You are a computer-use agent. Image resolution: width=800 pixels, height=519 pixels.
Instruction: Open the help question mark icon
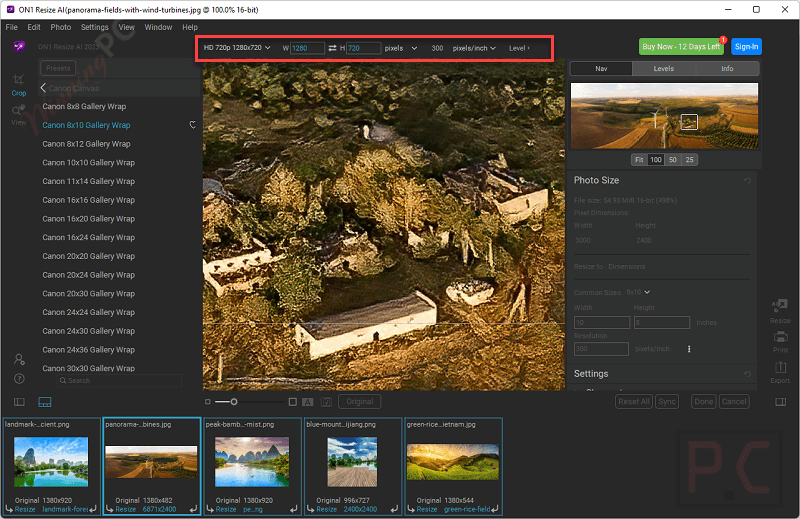click(x=19, y=379)
